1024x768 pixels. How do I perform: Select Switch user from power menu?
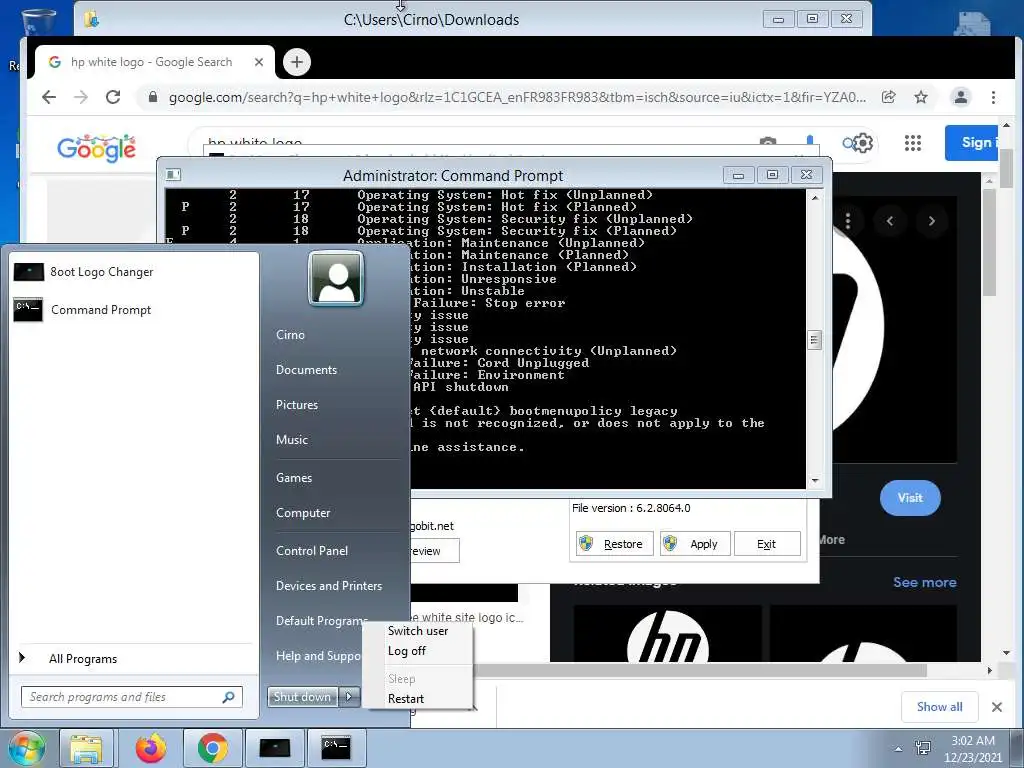click(x=418, y=631)
